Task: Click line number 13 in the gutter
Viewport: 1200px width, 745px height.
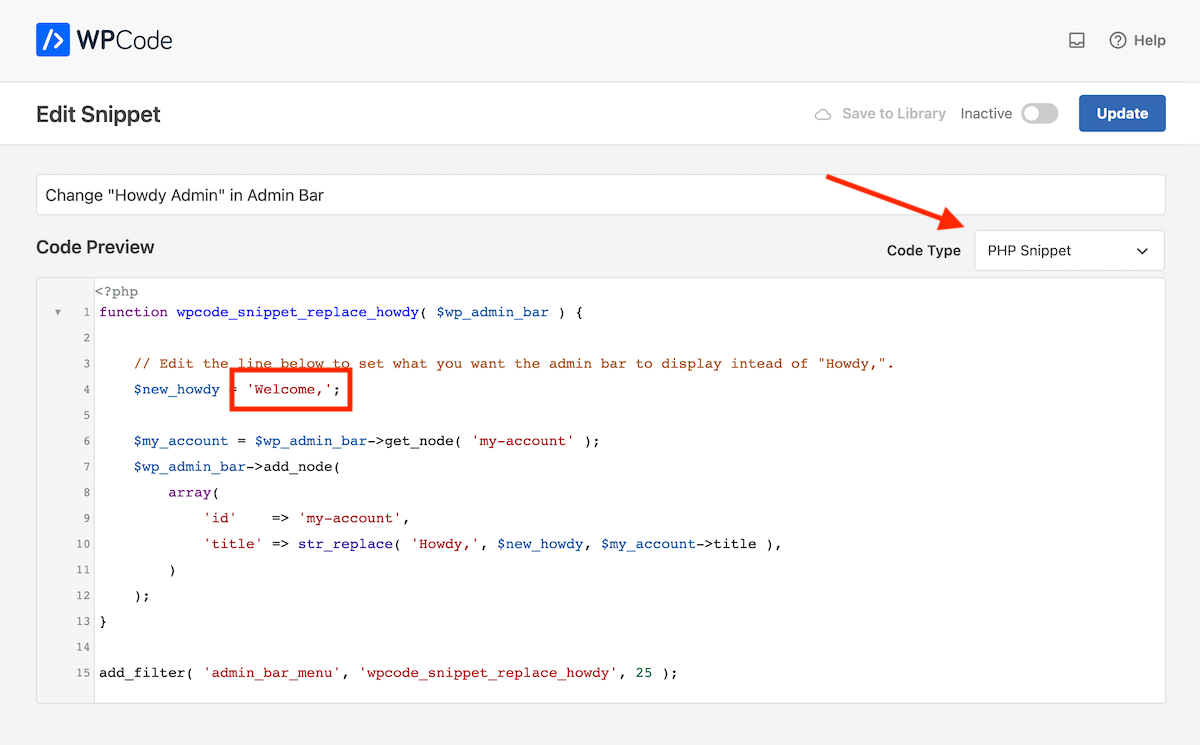Action: point(82,622)
